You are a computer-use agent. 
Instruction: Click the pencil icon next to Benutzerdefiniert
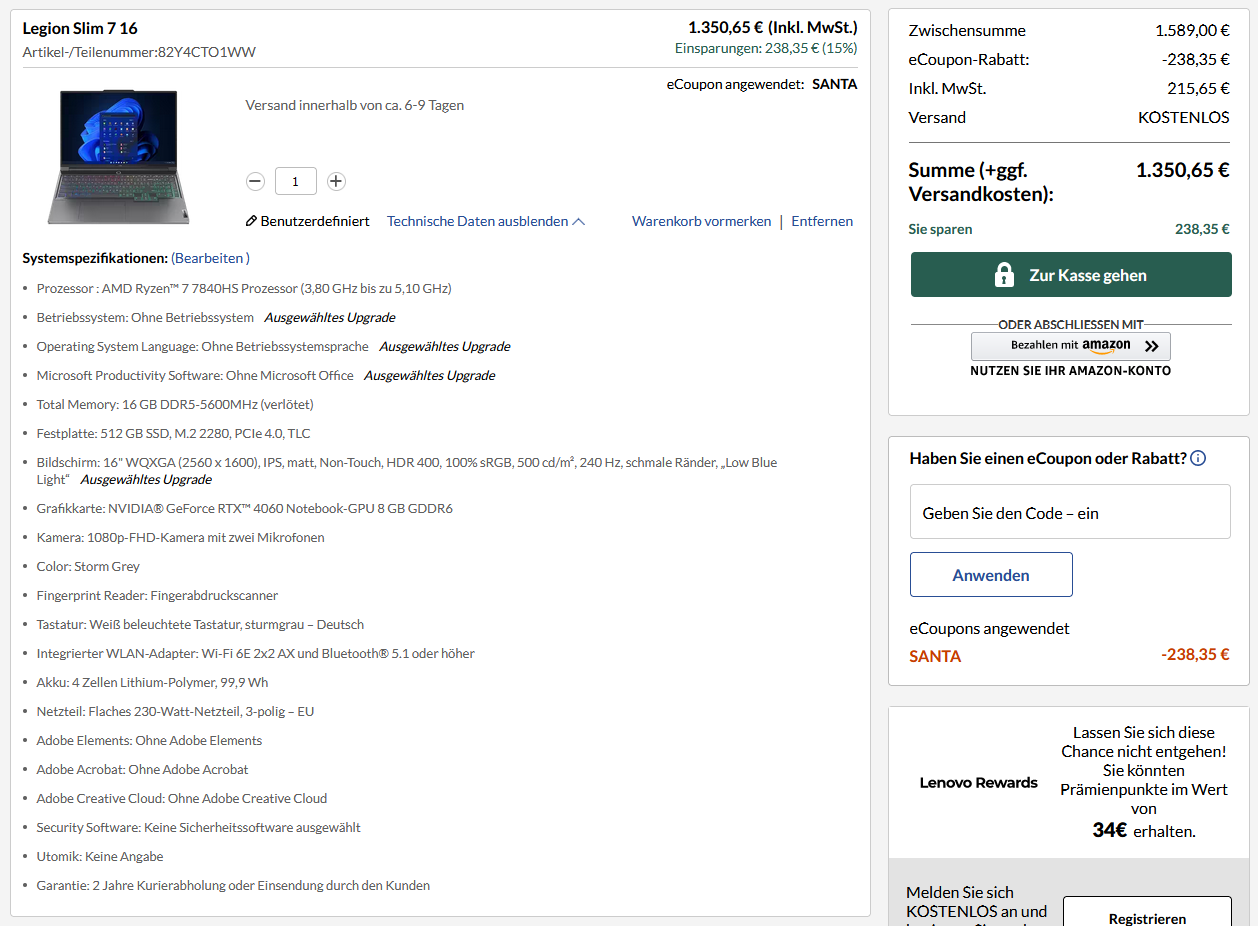(x=253, y=220)
